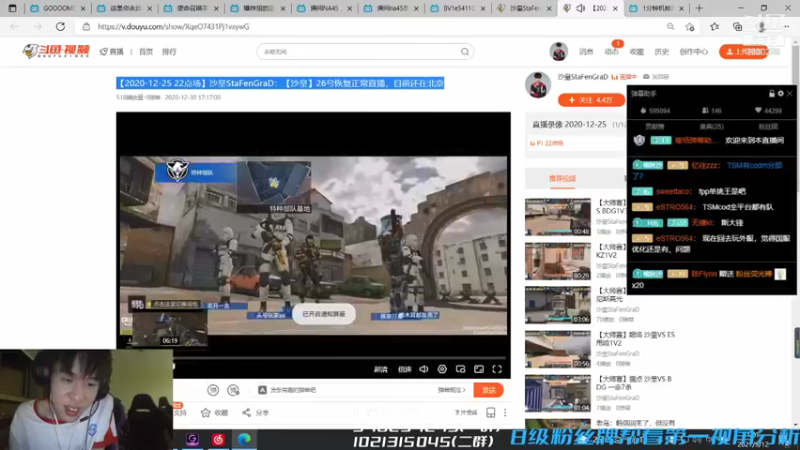Open the 超清 quality selector in player
The image size is (800, 450).
click(x=381, y=369)
